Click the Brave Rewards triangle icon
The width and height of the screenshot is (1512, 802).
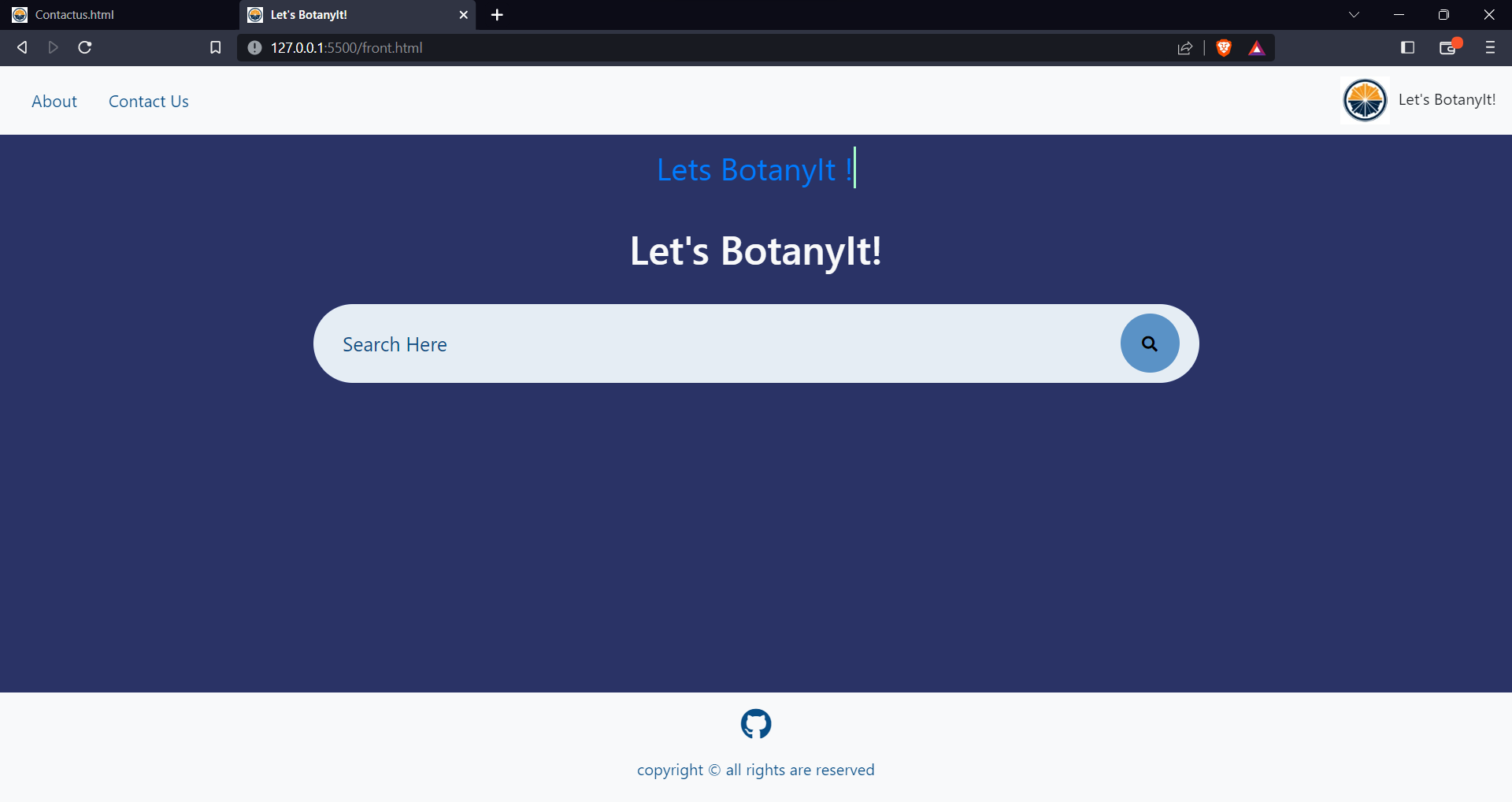pos(1257,48)
